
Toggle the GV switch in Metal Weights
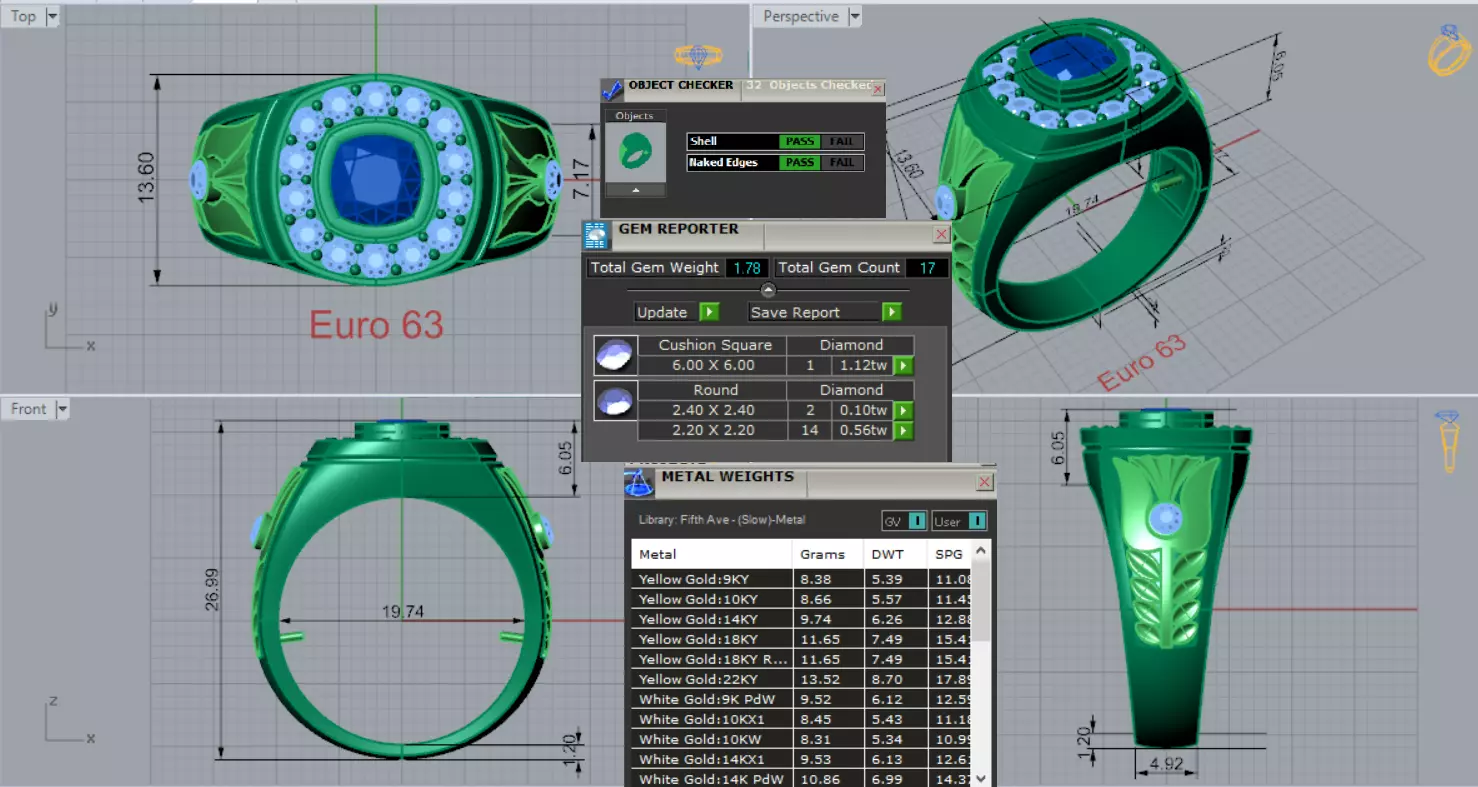pyautogui.click(x=904, y=521)
